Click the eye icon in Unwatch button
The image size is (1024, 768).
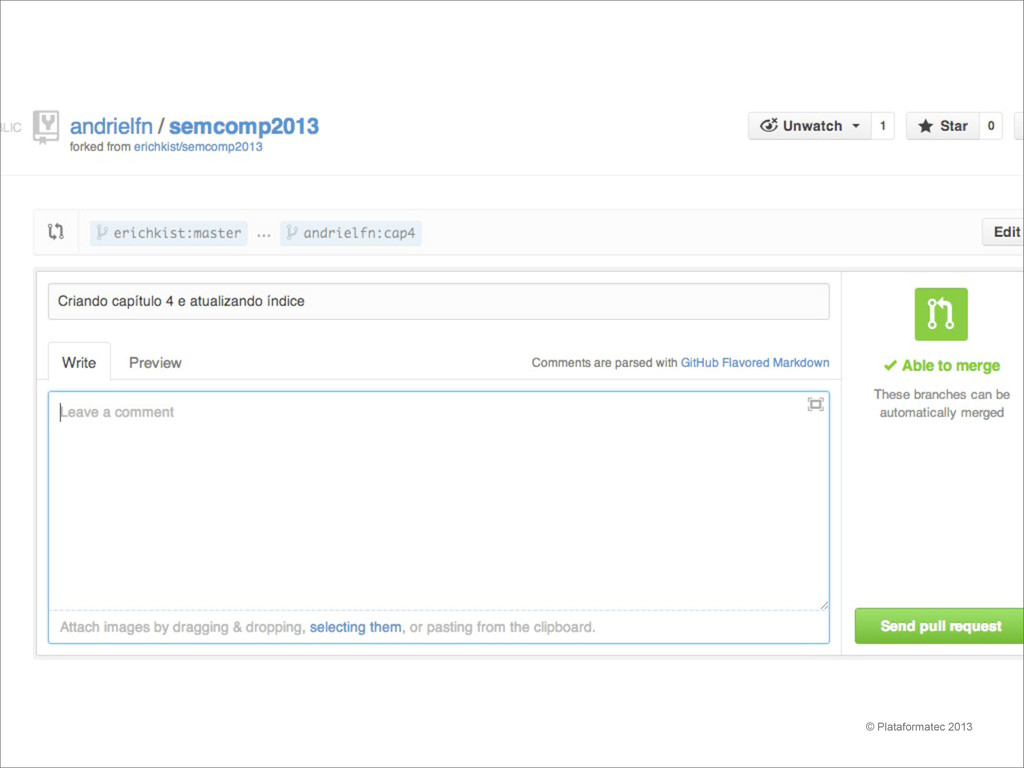[769, 125]
